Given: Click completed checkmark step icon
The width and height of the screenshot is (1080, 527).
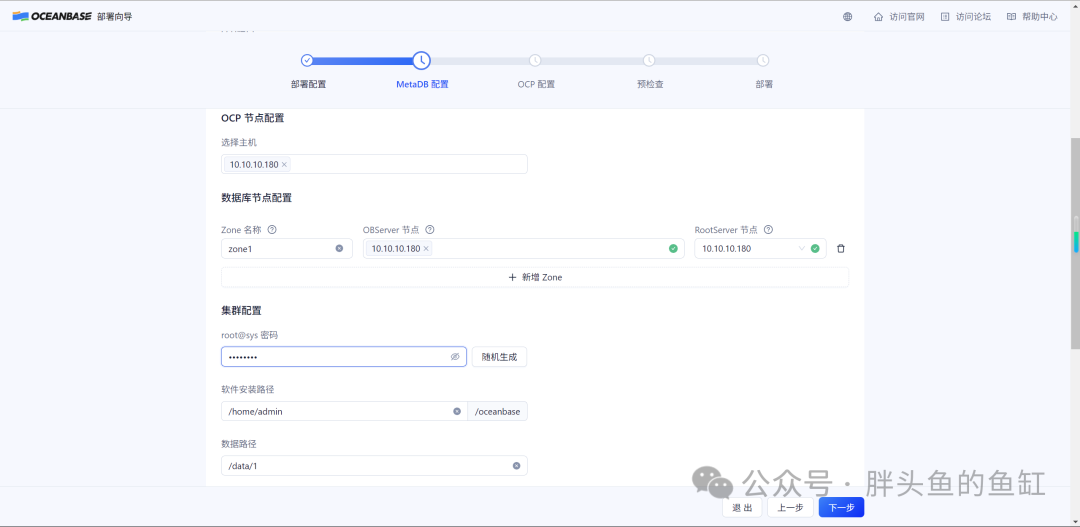Looking at the screenshot, I should (x=307, y=61).
